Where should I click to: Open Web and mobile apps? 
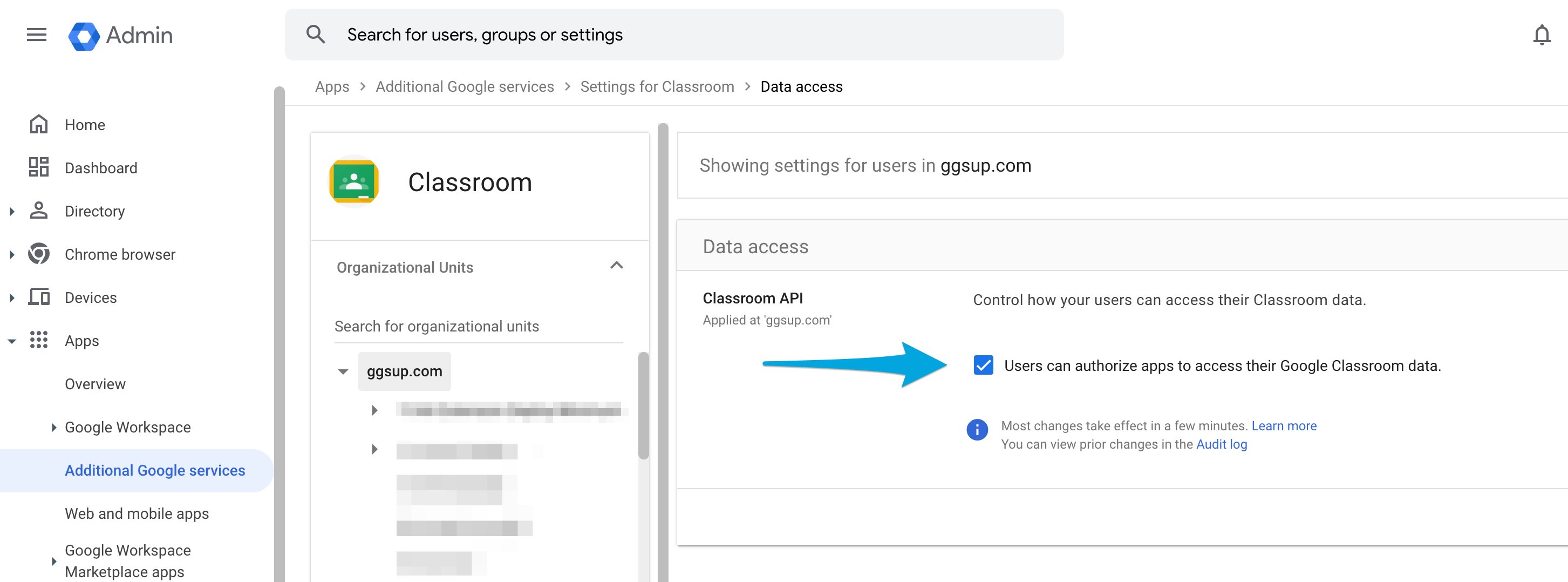click(x=137, y=514)
